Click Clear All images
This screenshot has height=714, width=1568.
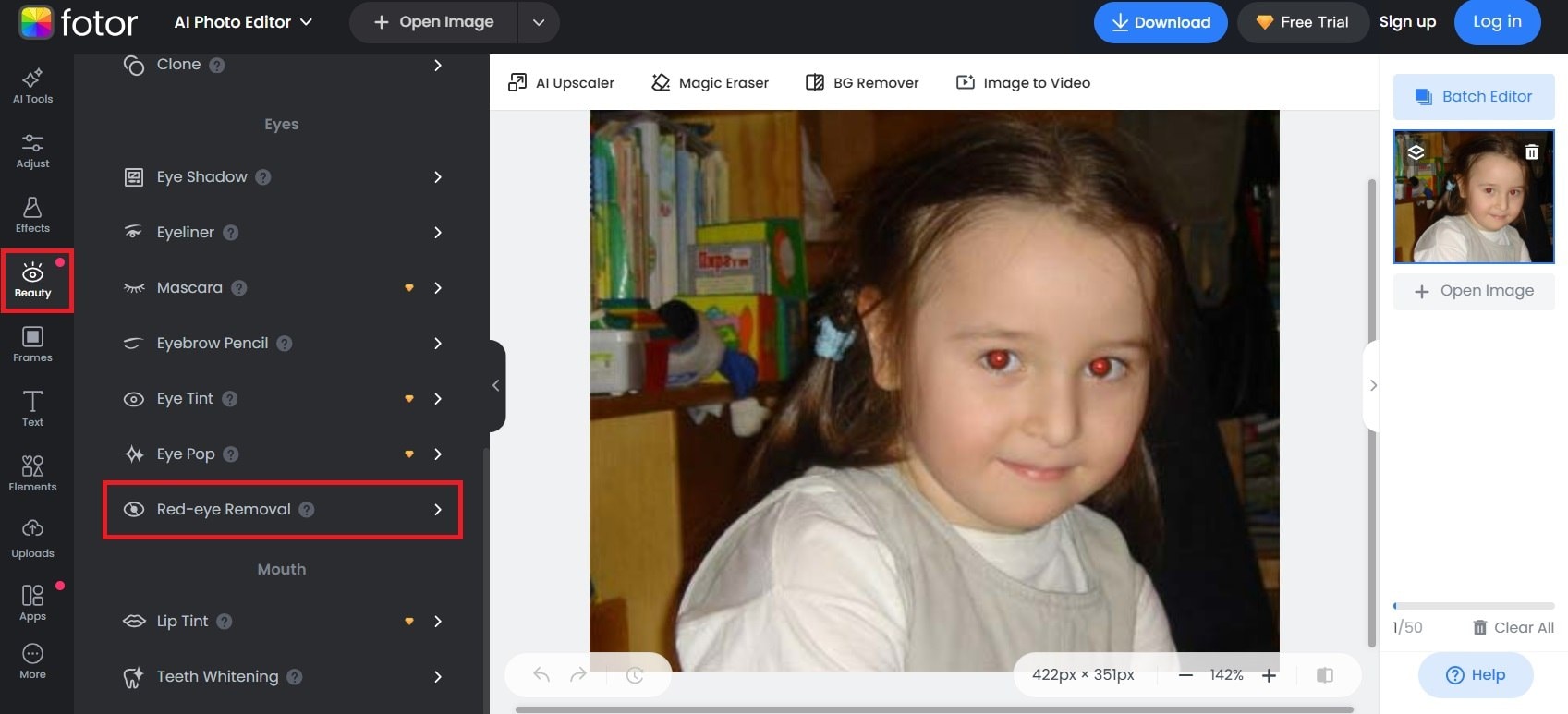1513,627
